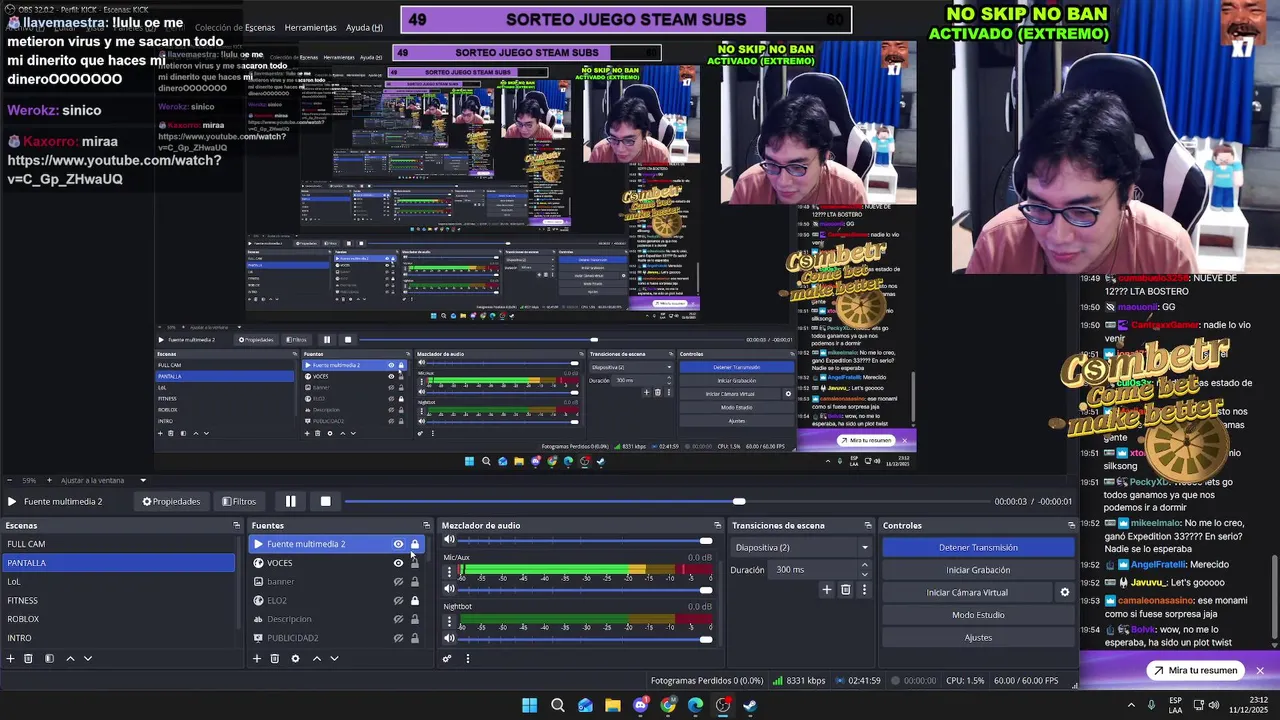Screen dimensions: 1280x720
Task: Add a new source in Fuentes toolbar
Action: pos(257,658)
